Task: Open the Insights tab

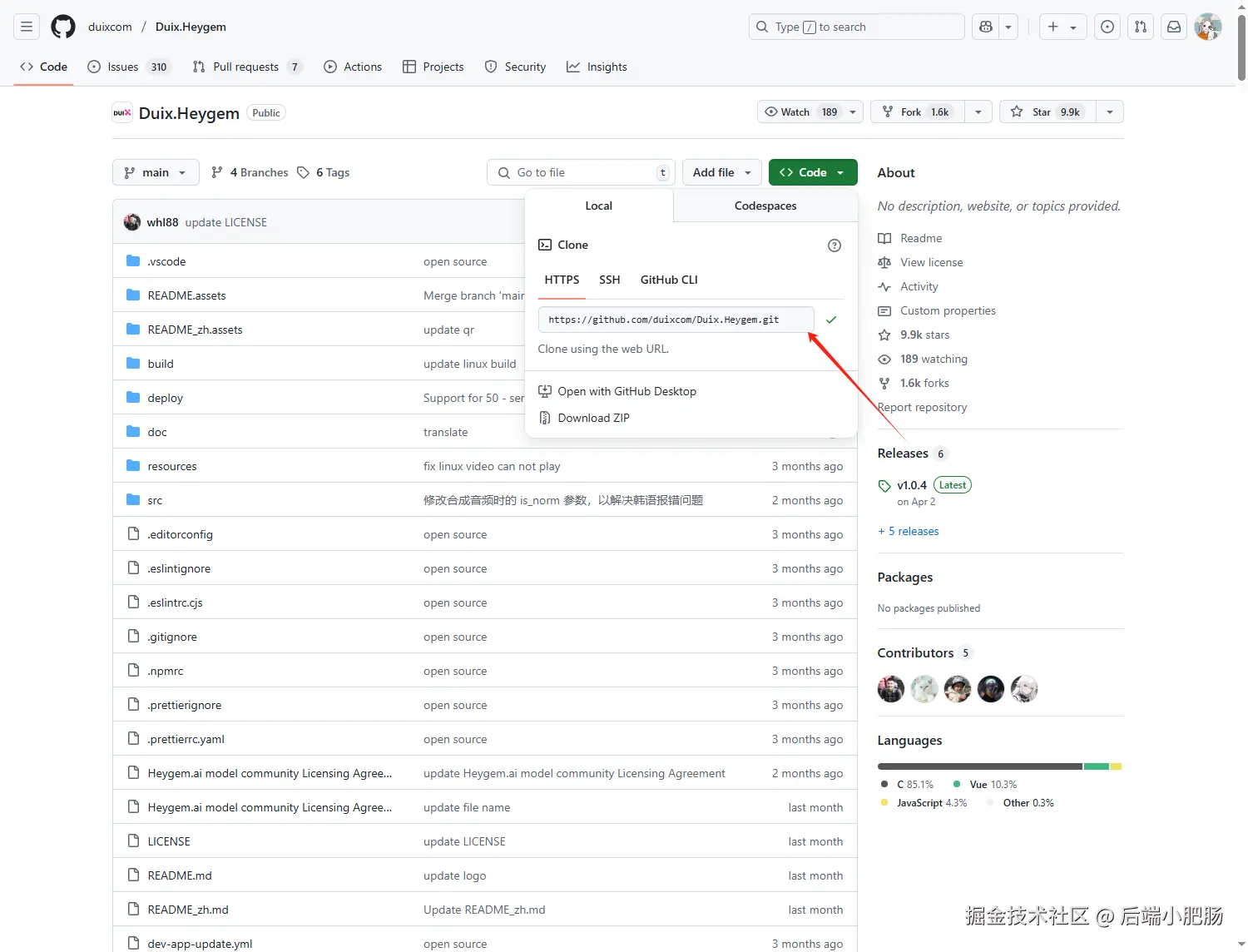Action: coord(597,67)
